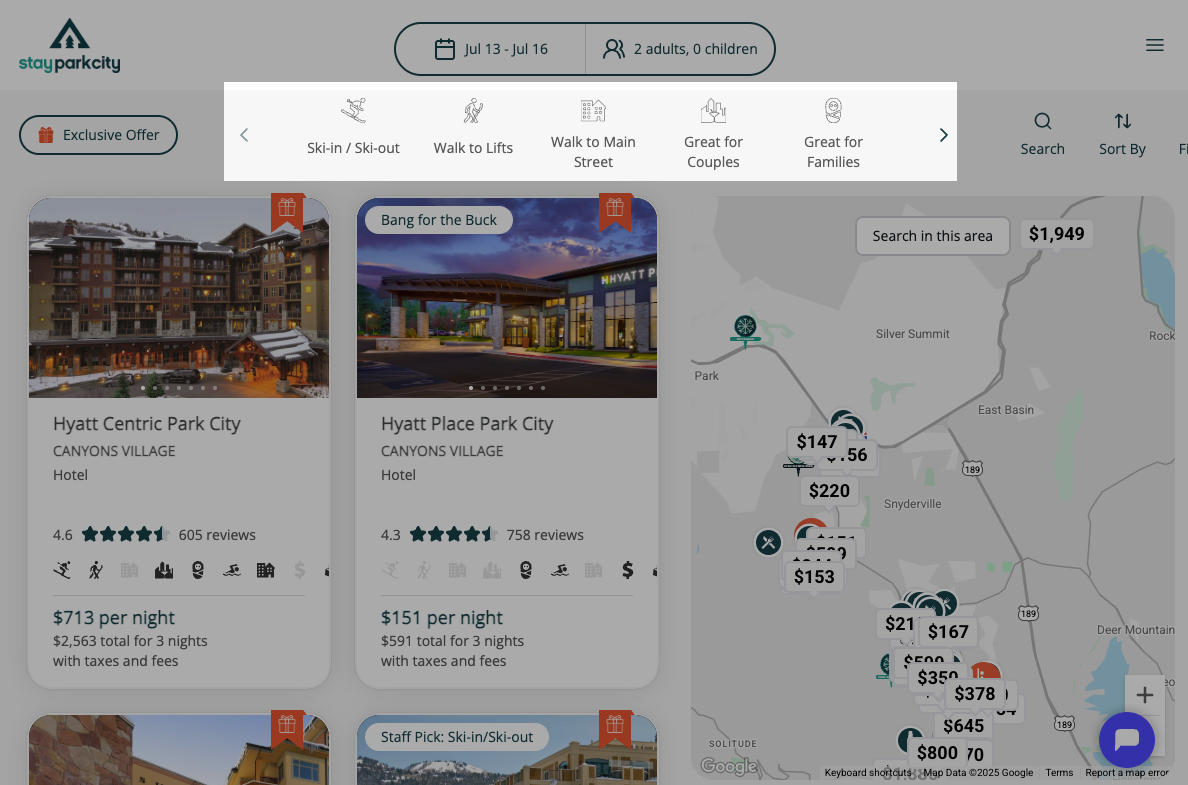Viewport: 1188px width, 785px height.
Task: Click gift offer ribbon on Hyatt Centric card
Action: [x=286, y=211]
